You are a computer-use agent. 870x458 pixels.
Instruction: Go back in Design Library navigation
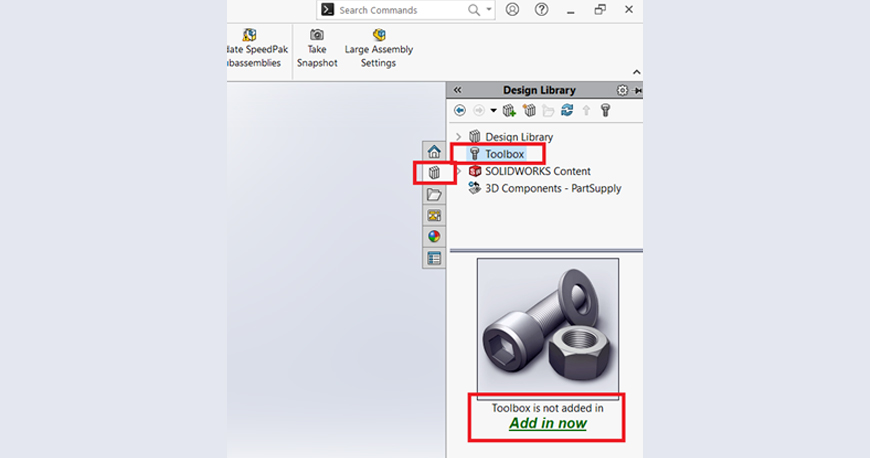point(459,110)
